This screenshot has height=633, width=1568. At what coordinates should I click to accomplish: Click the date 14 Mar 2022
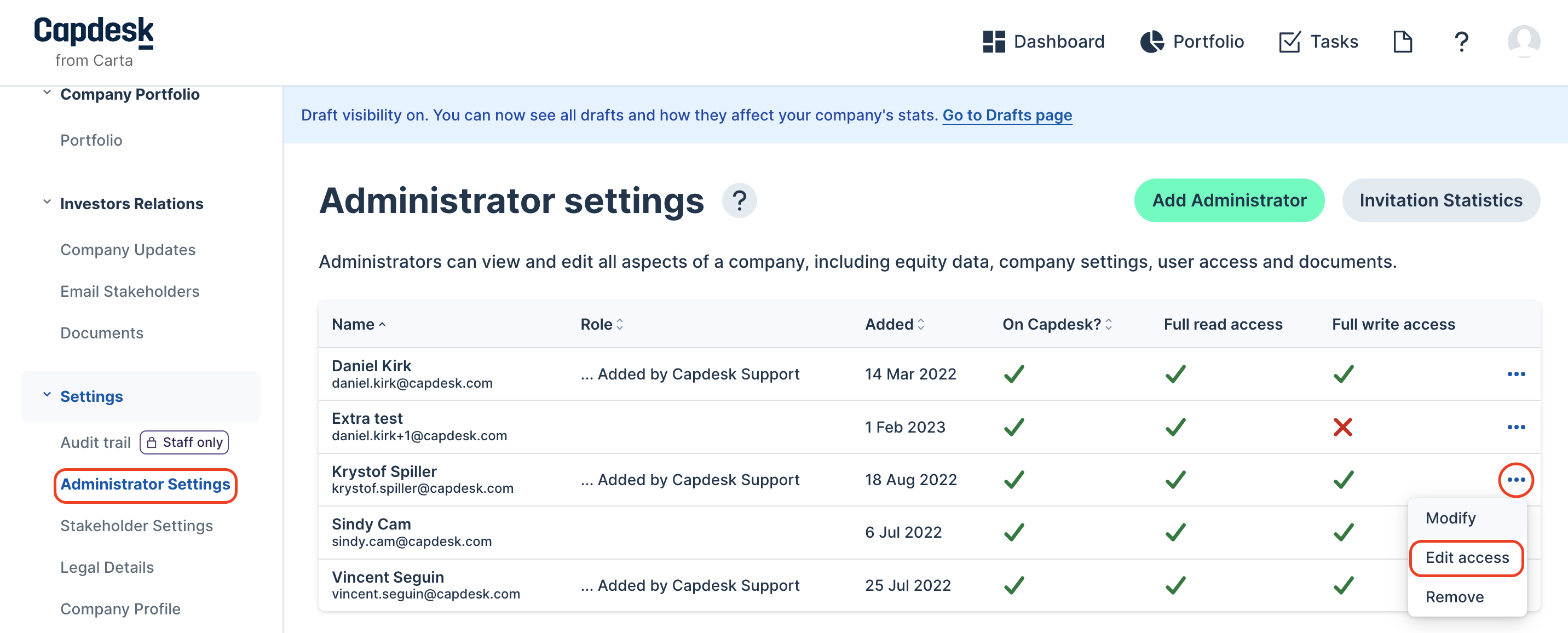click(x=910, y=373)
